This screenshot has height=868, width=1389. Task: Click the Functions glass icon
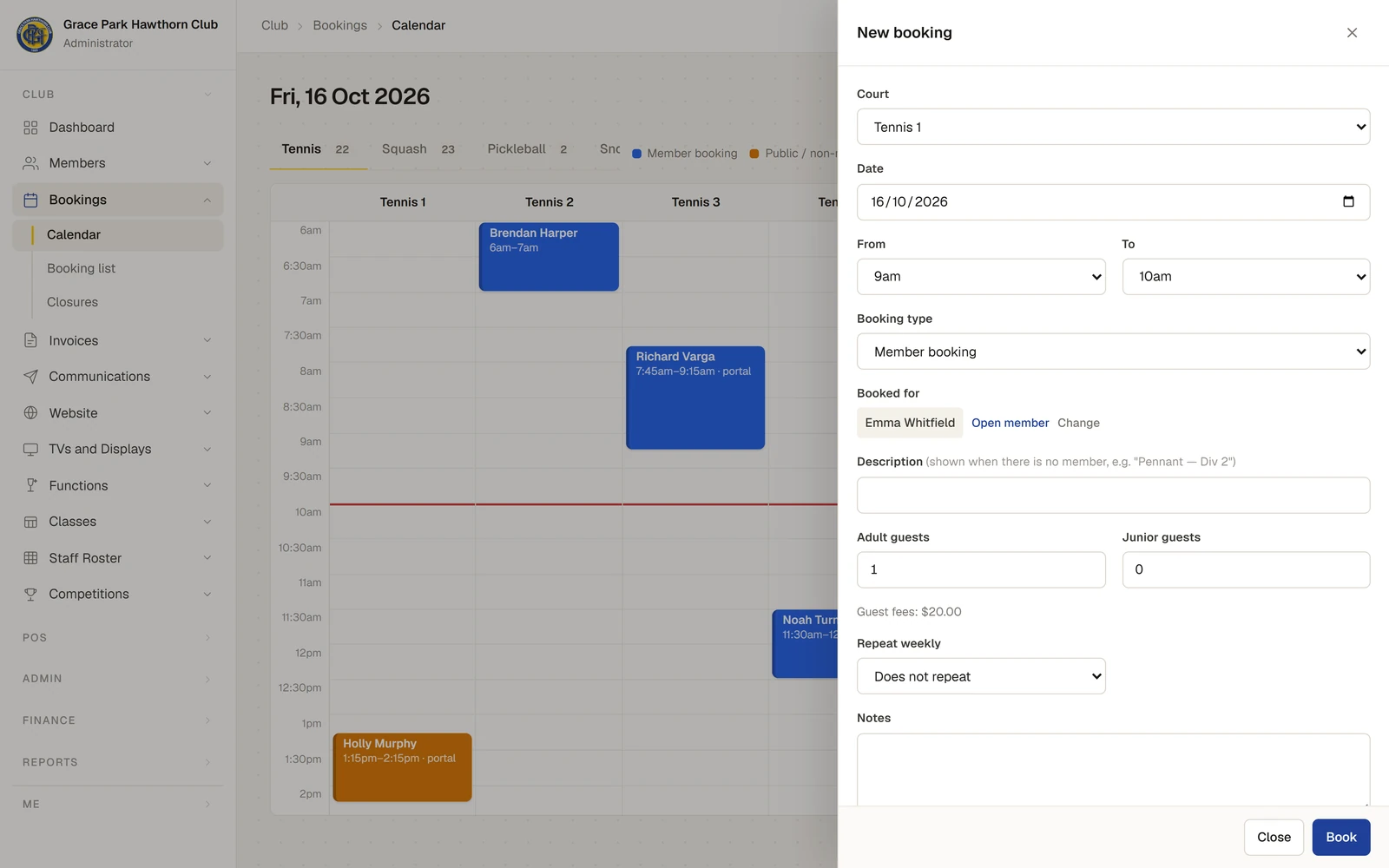(30, 485)
